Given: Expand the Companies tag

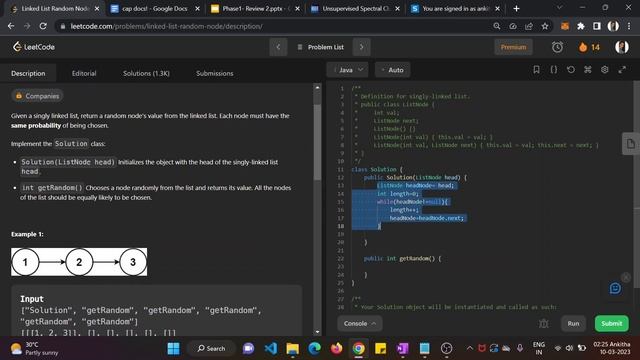Looking at the screenshot, I should 37,96.
